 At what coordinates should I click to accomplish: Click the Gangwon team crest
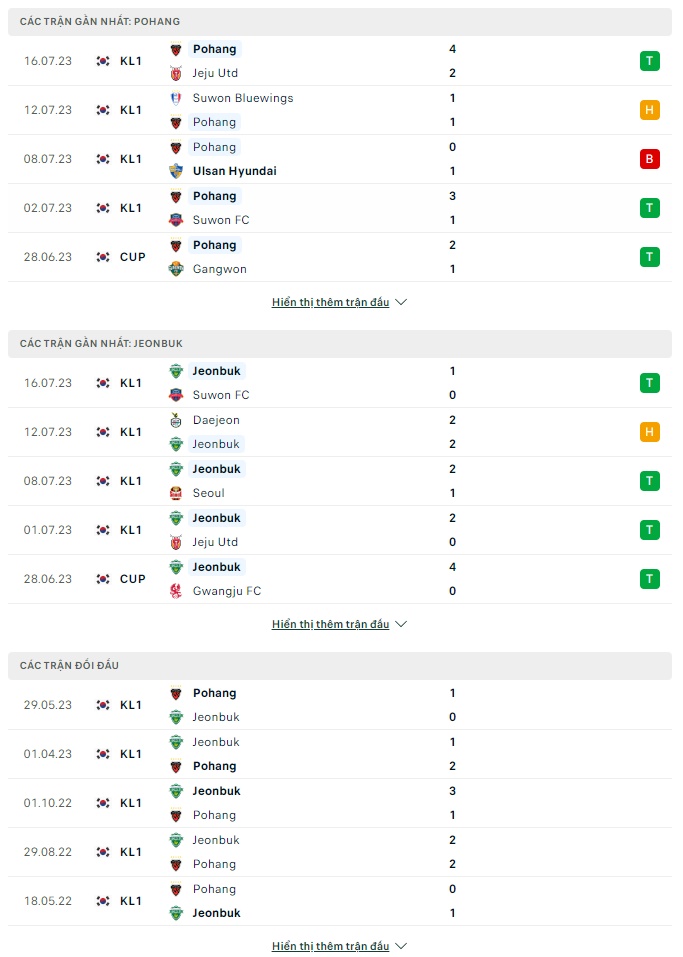pos(177,269)
